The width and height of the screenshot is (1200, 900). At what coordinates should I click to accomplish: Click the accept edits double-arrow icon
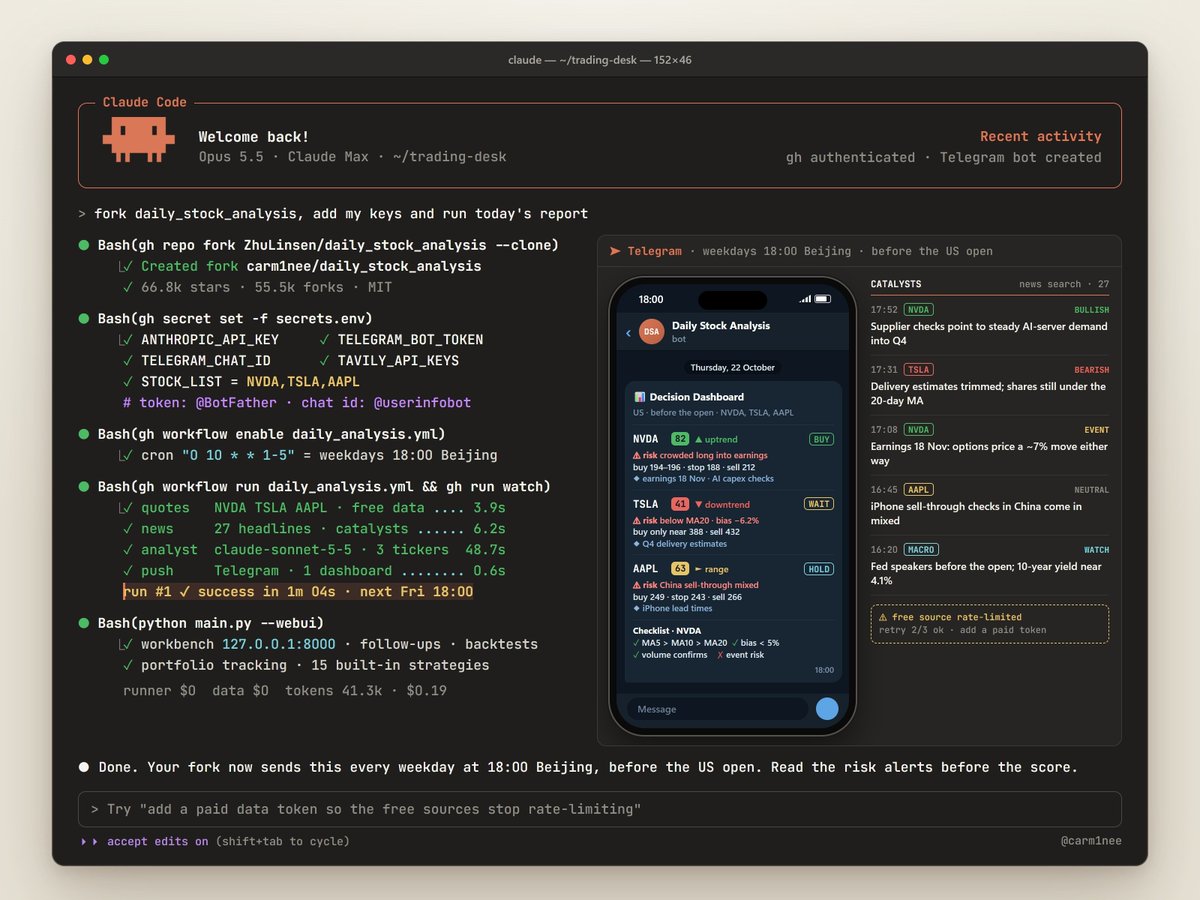click(90, 841)
